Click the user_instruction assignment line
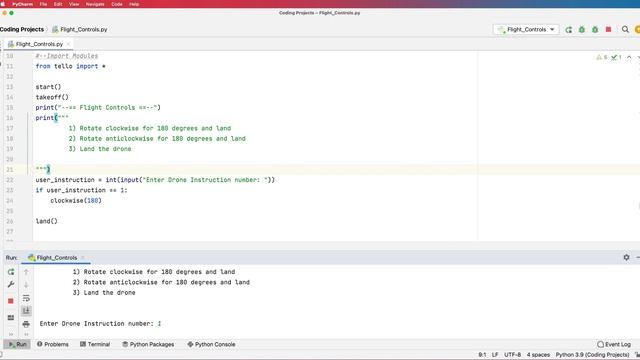640x360 pixels. point(155,180)
